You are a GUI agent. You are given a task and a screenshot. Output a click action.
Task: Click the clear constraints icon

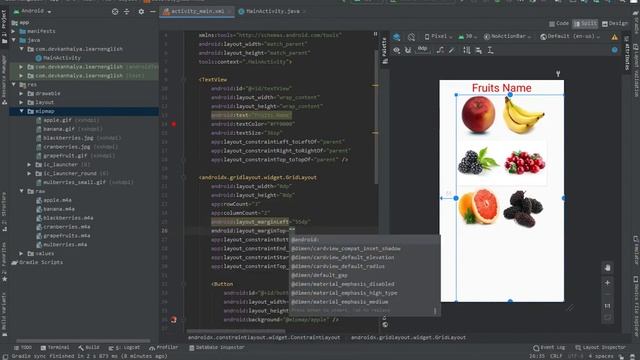coord(440,50)
